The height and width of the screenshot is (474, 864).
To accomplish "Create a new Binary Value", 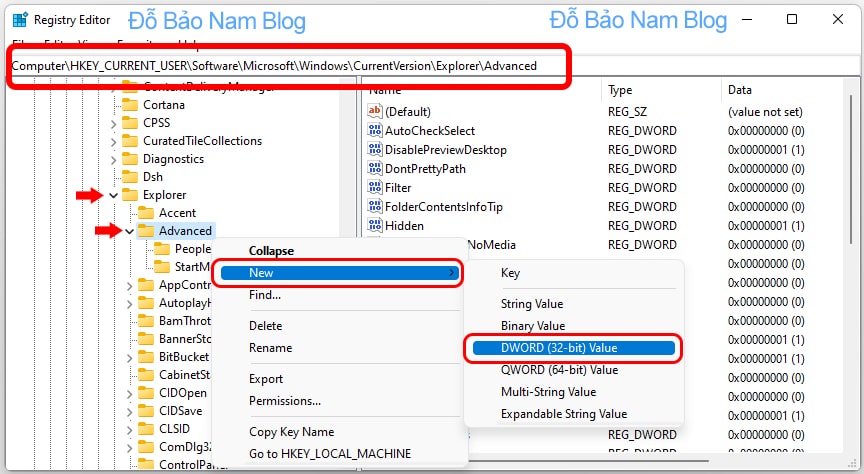I will tap(533, 326).
